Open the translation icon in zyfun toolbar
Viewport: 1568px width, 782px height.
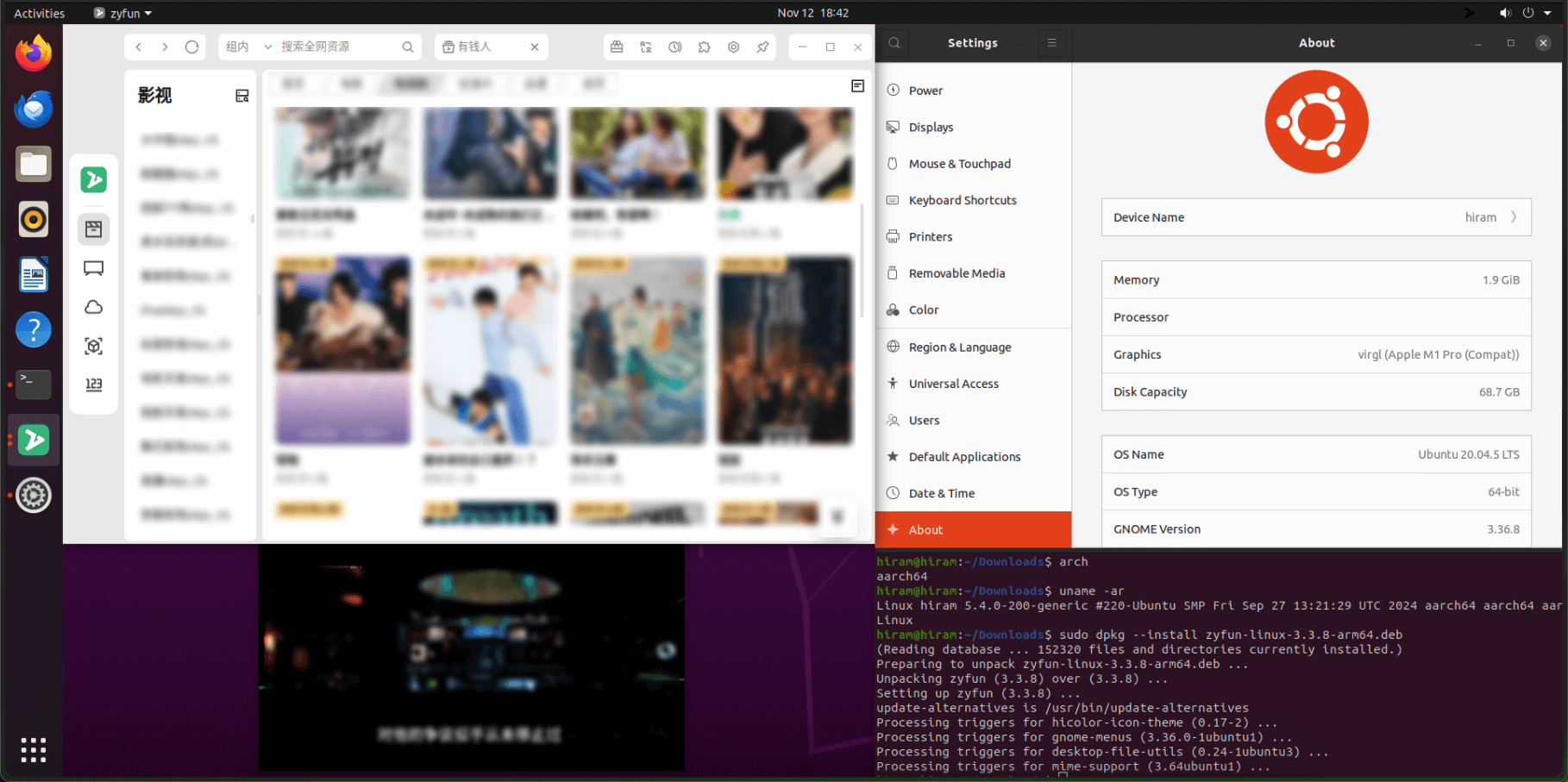(x=646, y=47)
